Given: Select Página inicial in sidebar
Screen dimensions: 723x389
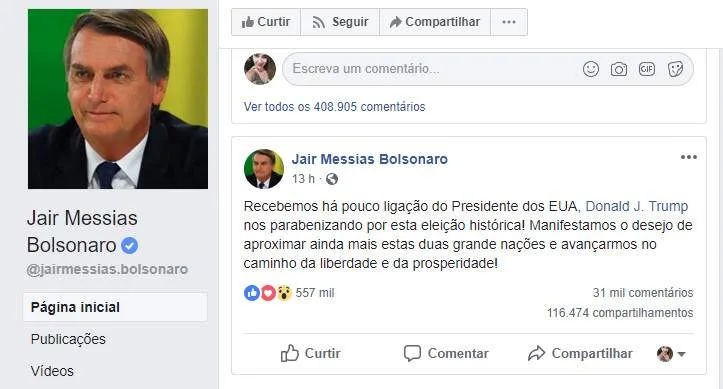Looking at the screenshot, I should pyautogui.click(x=115, y=307).
